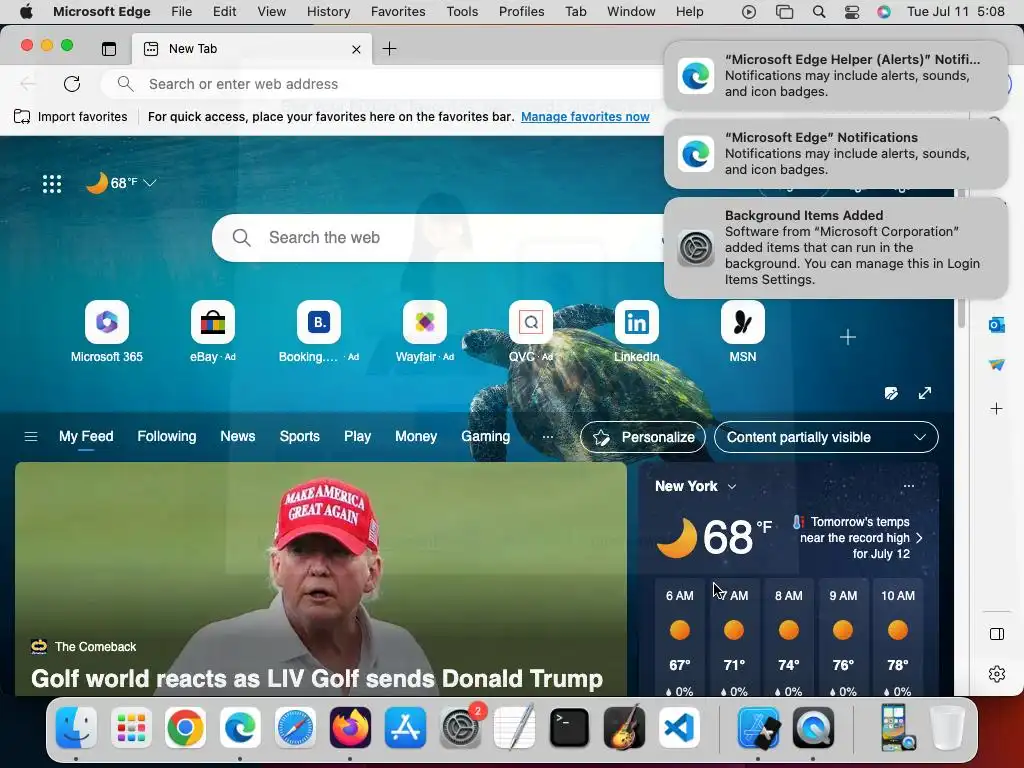Add a new quick link site
The height and width of the screenshot is (768, 1024).
848,337
